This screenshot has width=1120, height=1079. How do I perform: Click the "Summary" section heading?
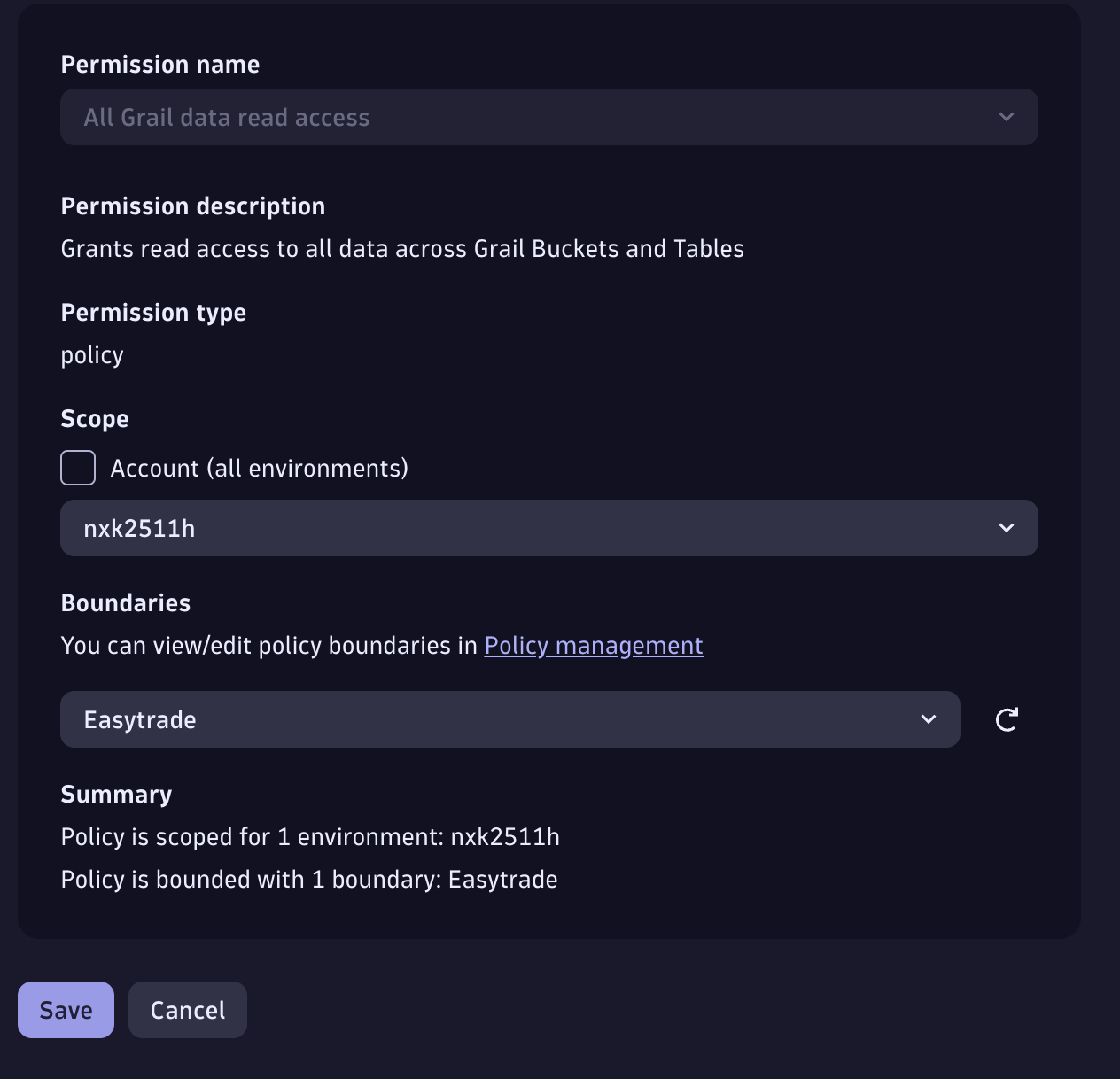point(116,795)
